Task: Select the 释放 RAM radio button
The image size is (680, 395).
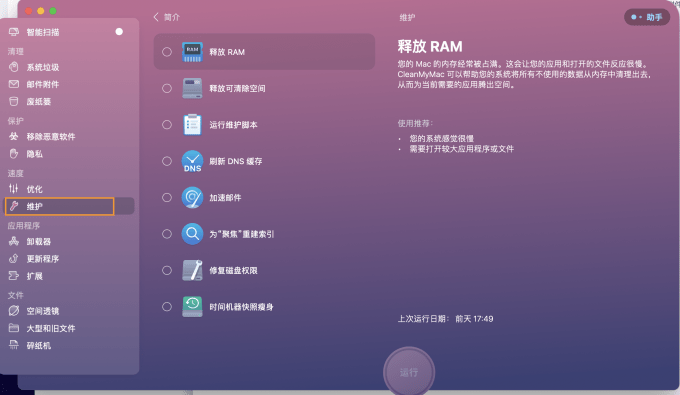Action: [167, 52]
